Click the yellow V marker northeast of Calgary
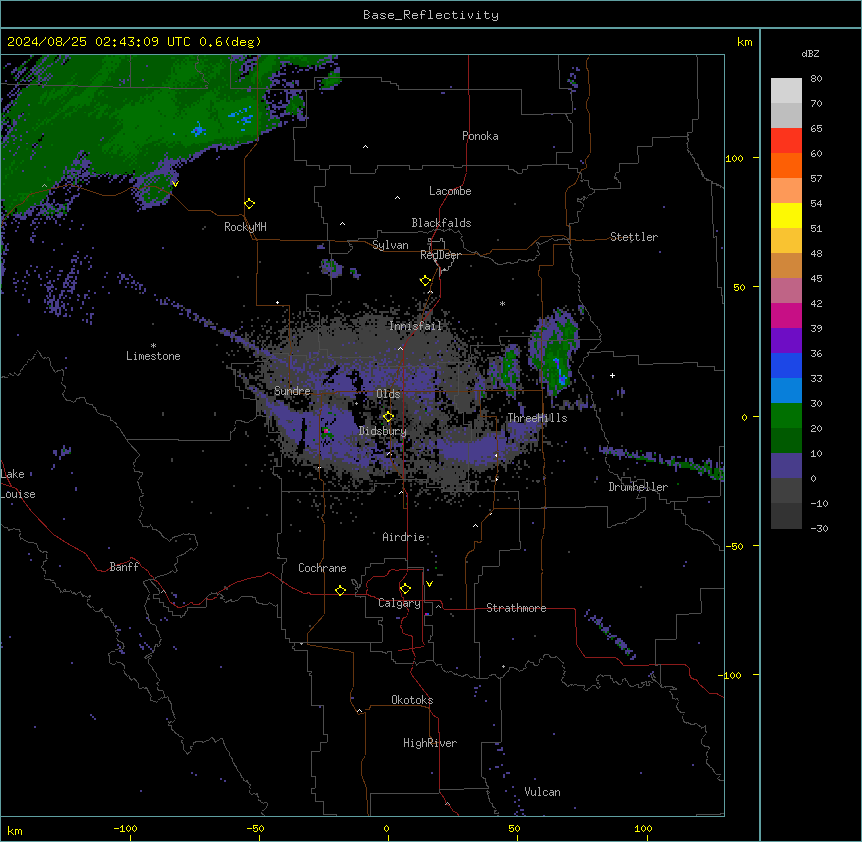 (429, 584)
